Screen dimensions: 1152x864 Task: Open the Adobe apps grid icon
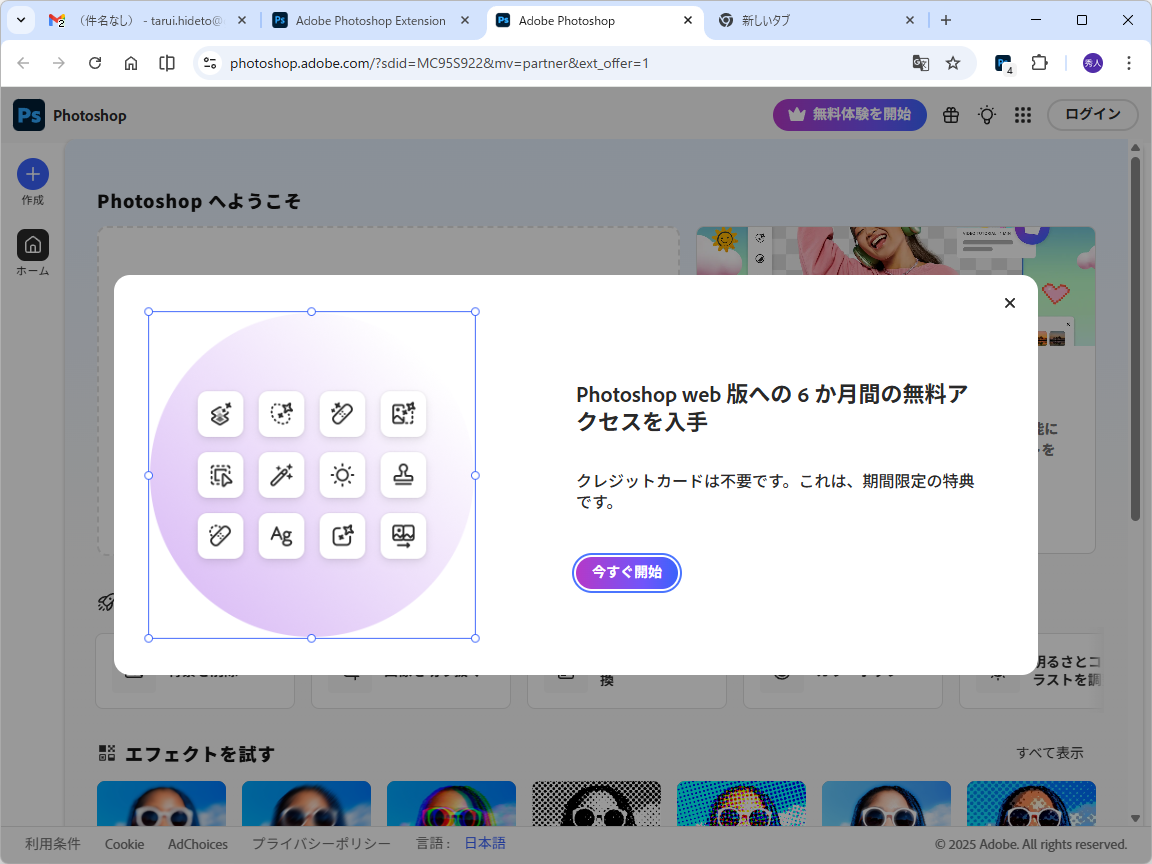tap(1022, 115)
